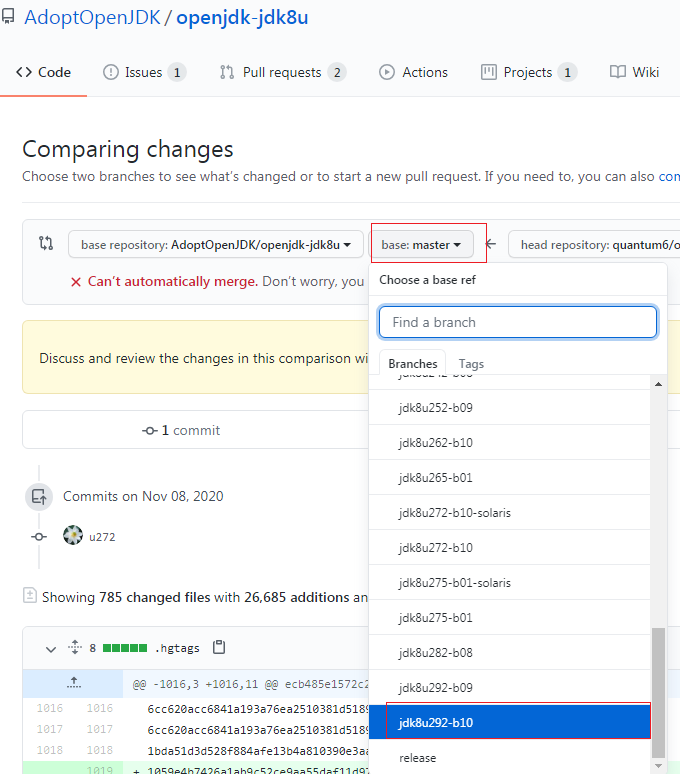Click the Actions play icon
The image size is (680, 774).
[387, 72]
